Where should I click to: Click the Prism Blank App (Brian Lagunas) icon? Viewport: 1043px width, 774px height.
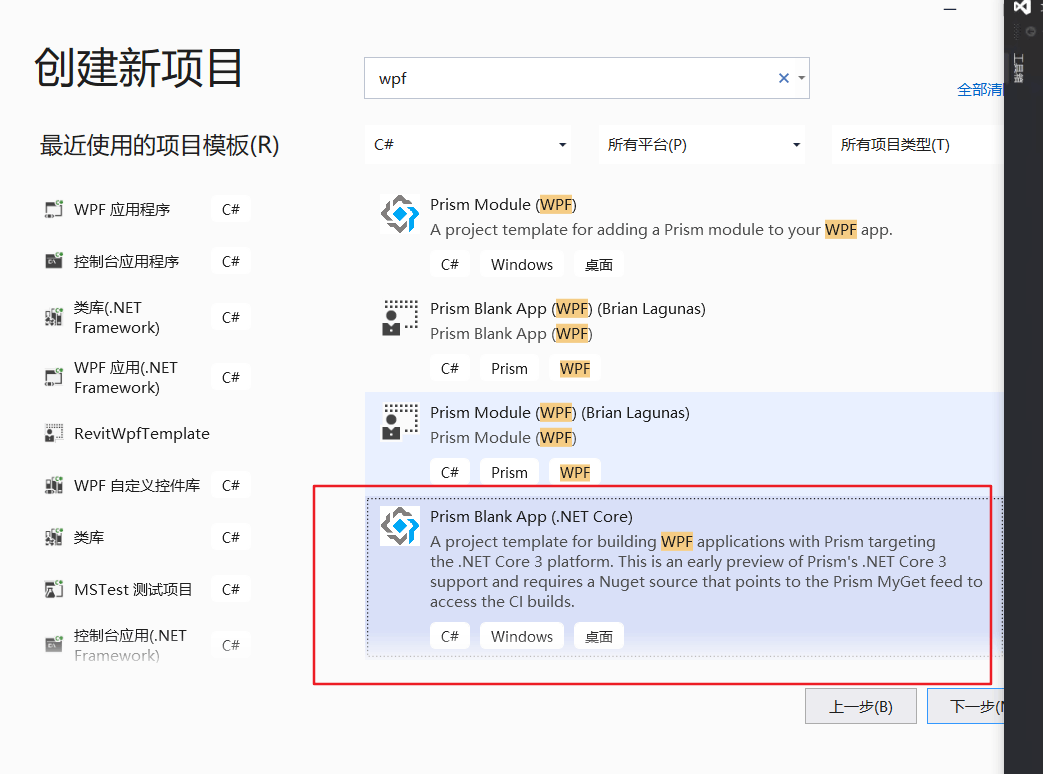pos(400,318)
